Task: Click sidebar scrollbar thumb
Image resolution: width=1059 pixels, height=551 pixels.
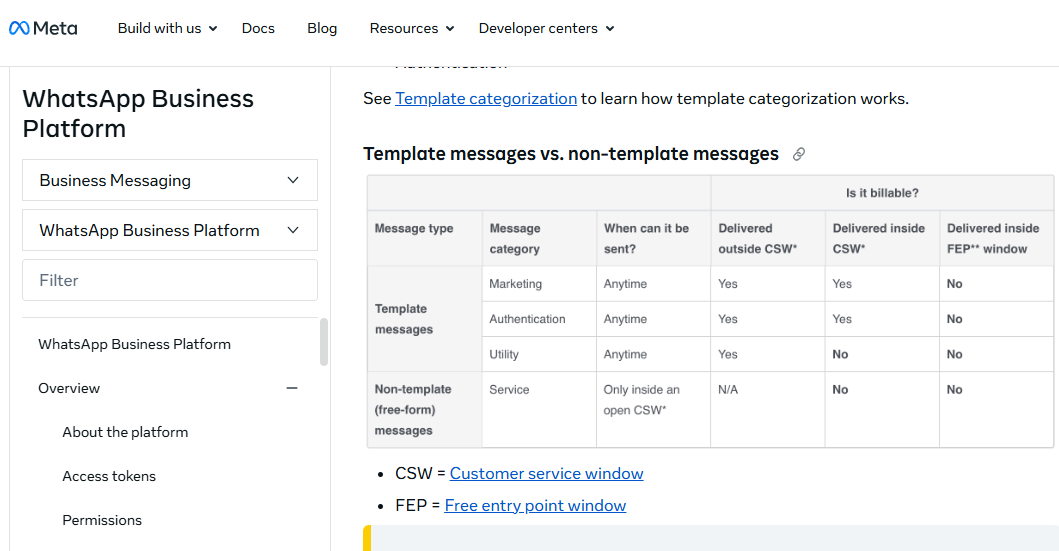Action: 324,342
